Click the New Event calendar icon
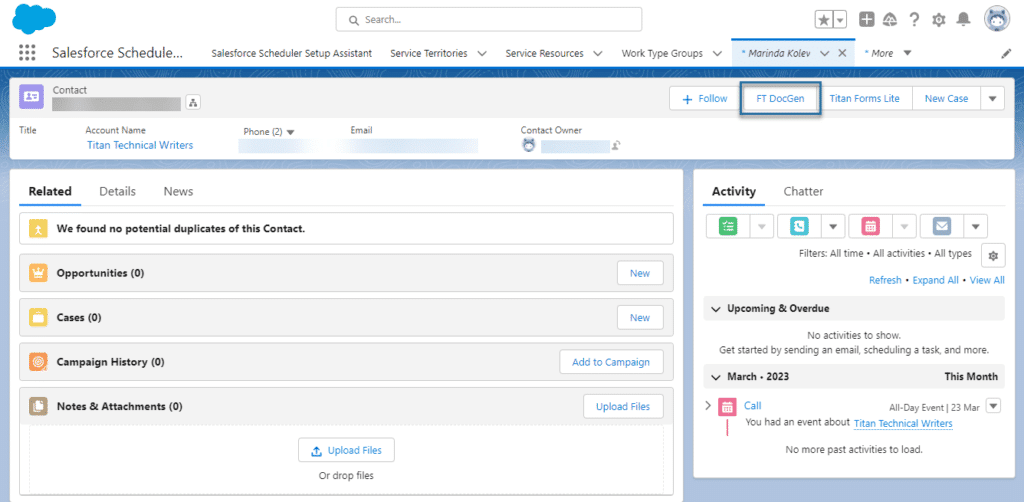1024x502 pixels. 870,226
